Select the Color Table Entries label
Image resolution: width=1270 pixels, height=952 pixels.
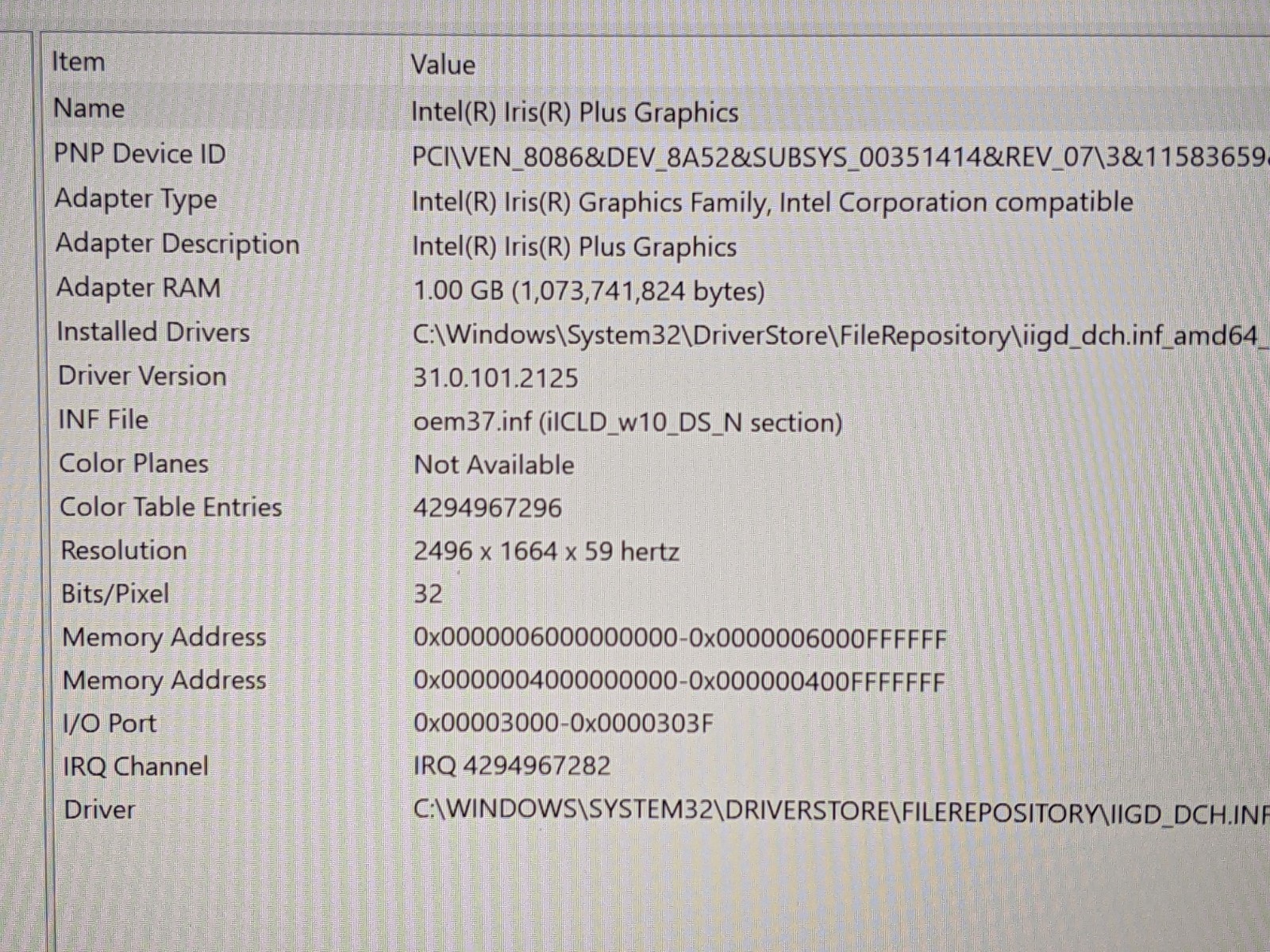pos(171,507)
